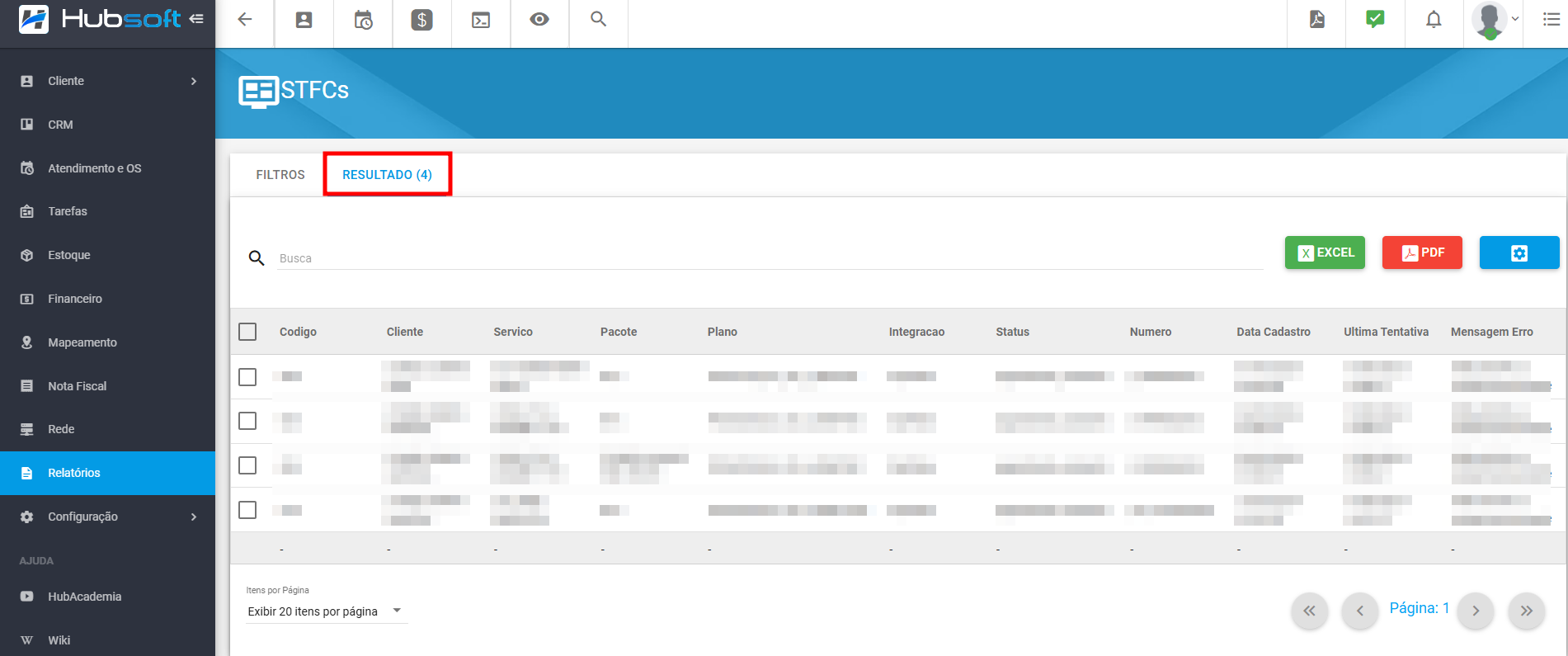Open the calendar clock toolbar icon
This screenshot has height=656, width=1568.
pos(363,20)
